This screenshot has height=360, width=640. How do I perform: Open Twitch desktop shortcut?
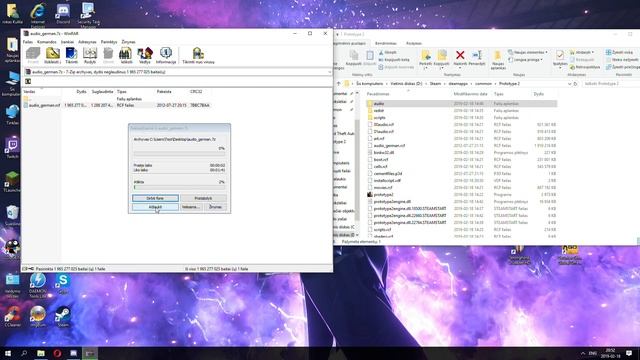pos(12,148)
